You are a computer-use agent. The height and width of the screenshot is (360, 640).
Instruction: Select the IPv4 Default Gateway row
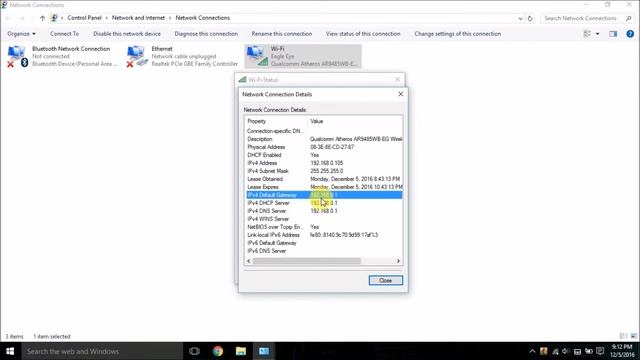point(324,195)
